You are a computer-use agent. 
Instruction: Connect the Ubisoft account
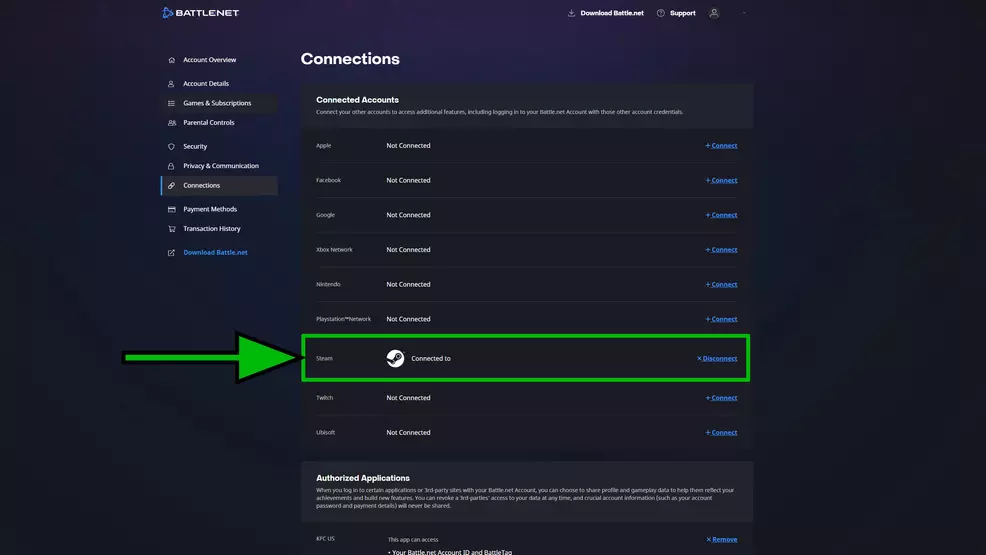click(721, 432)
